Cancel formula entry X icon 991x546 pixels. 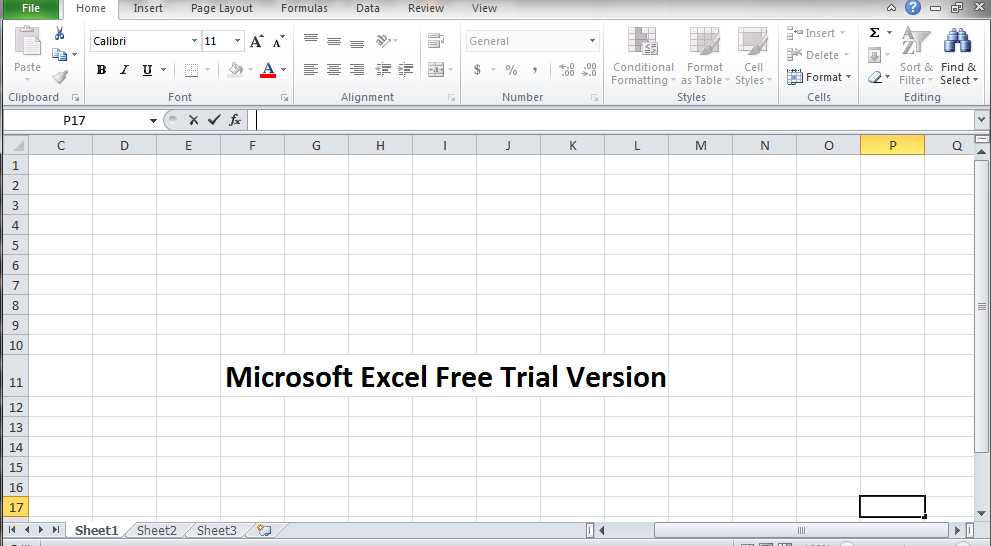[x=193, y=120]
